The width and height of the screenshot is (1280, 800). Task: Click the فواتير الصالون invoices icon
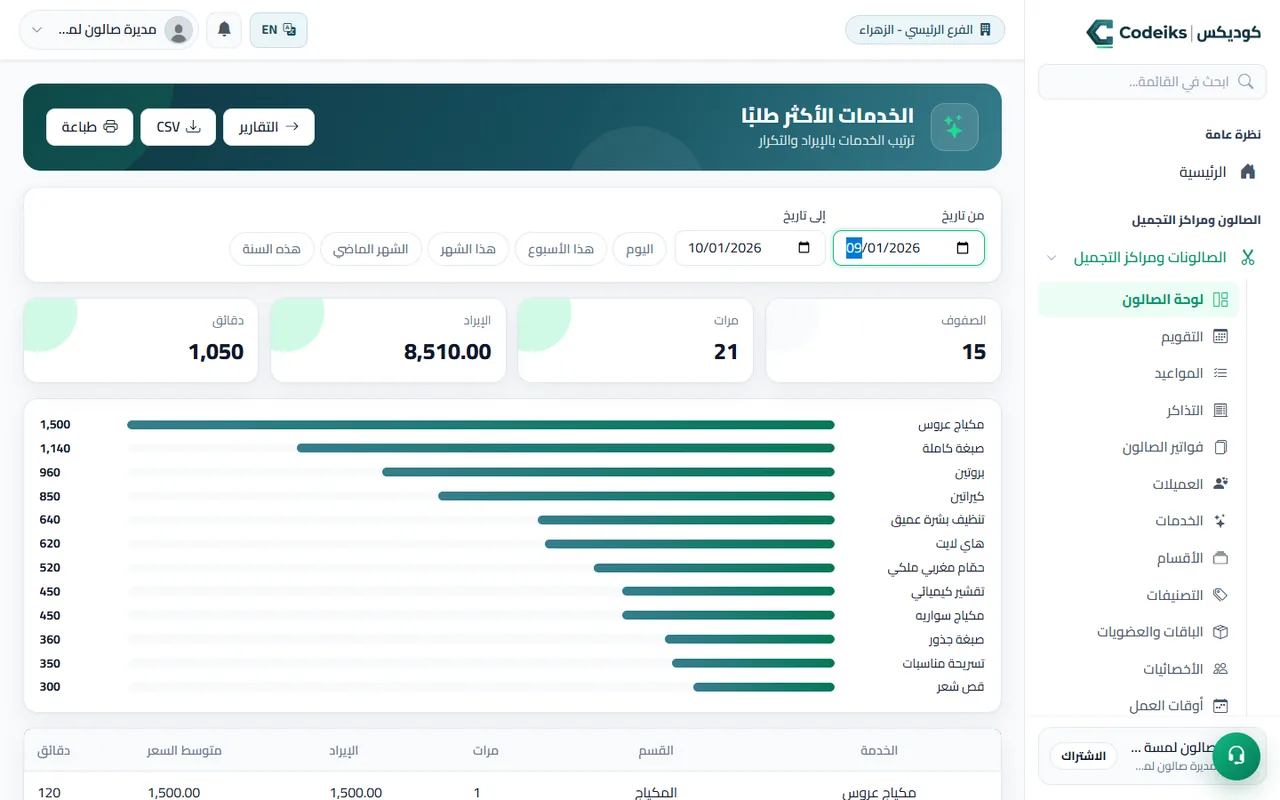[1220, 447]
